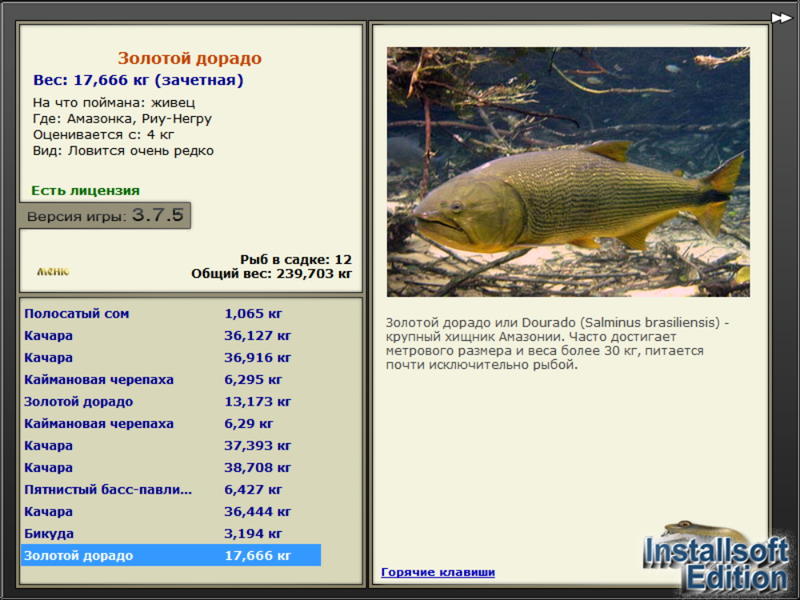The width and height of the screenshot is (800, 600).
Task: Open the Горячие клавиши link
Action: pos(438,572)
